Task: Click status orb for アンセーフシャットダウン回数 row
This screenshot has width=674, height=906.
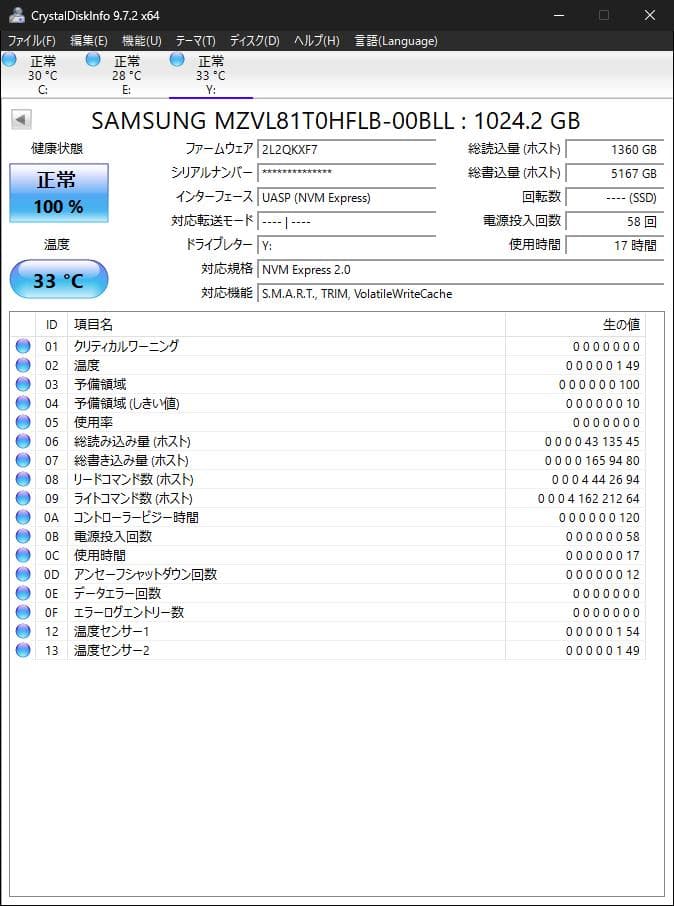Action: pos(23,574)
